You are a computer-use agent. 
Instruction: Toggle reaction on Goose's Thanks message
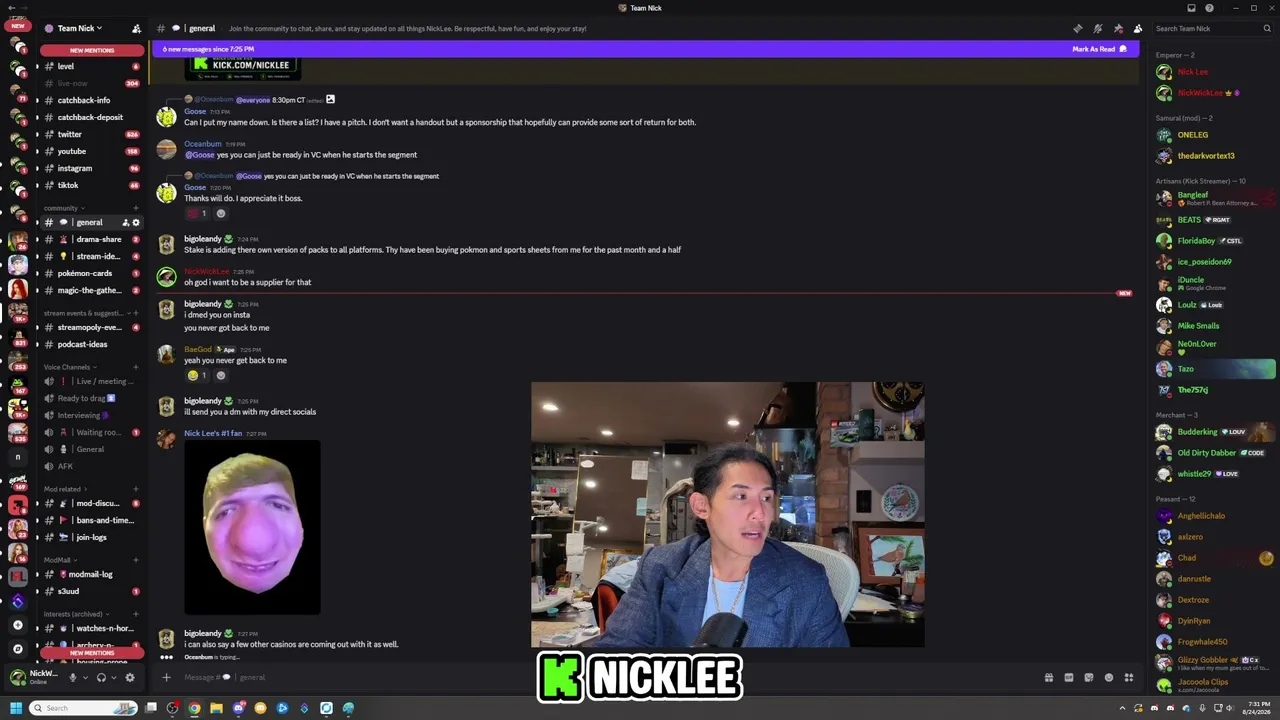pyautogui.click(x=197, y=213)
